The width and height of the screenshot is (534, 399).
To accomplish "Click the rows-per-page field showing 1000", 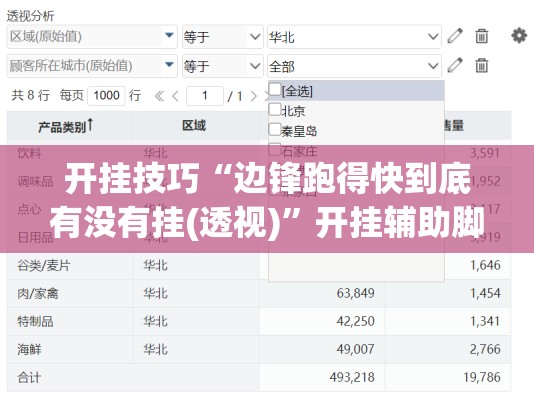I will (x=106, y=96).
